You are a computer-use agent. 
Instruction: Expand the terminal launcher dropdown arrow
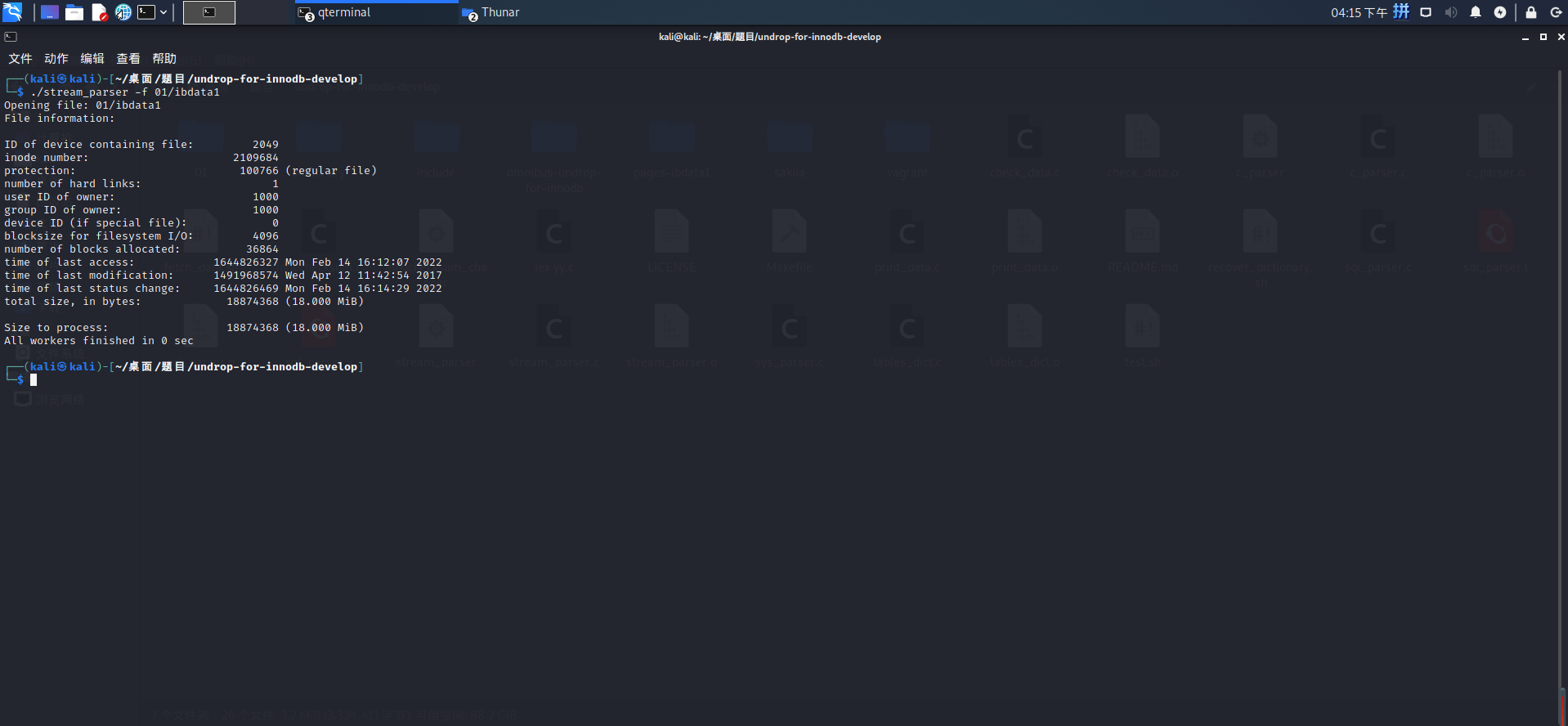164,12
